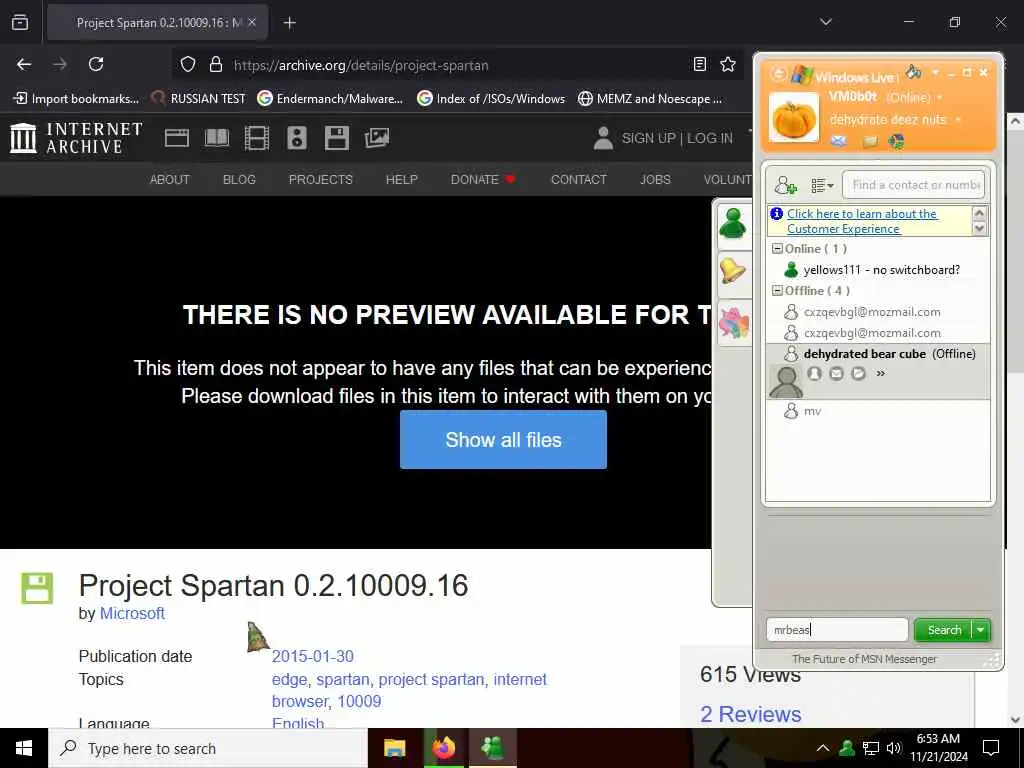Open File Explorer from the taskbar

tap(394, 748)
